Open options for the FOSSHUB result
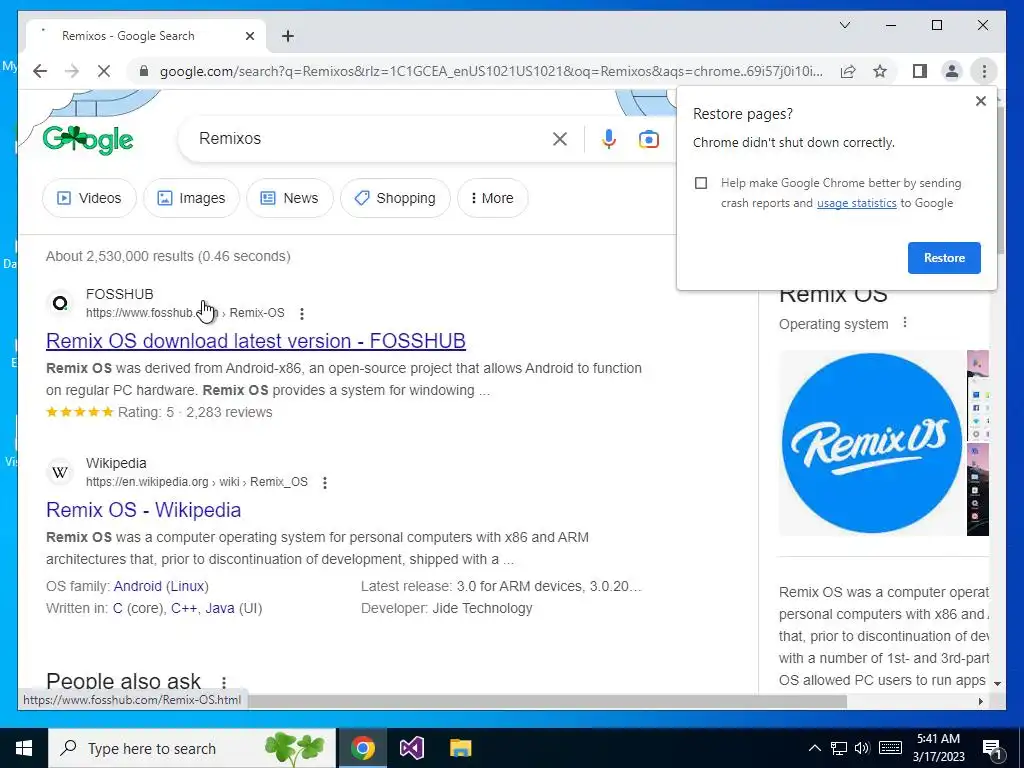This screenshot has width=1024, height=768. pos(302,313)
